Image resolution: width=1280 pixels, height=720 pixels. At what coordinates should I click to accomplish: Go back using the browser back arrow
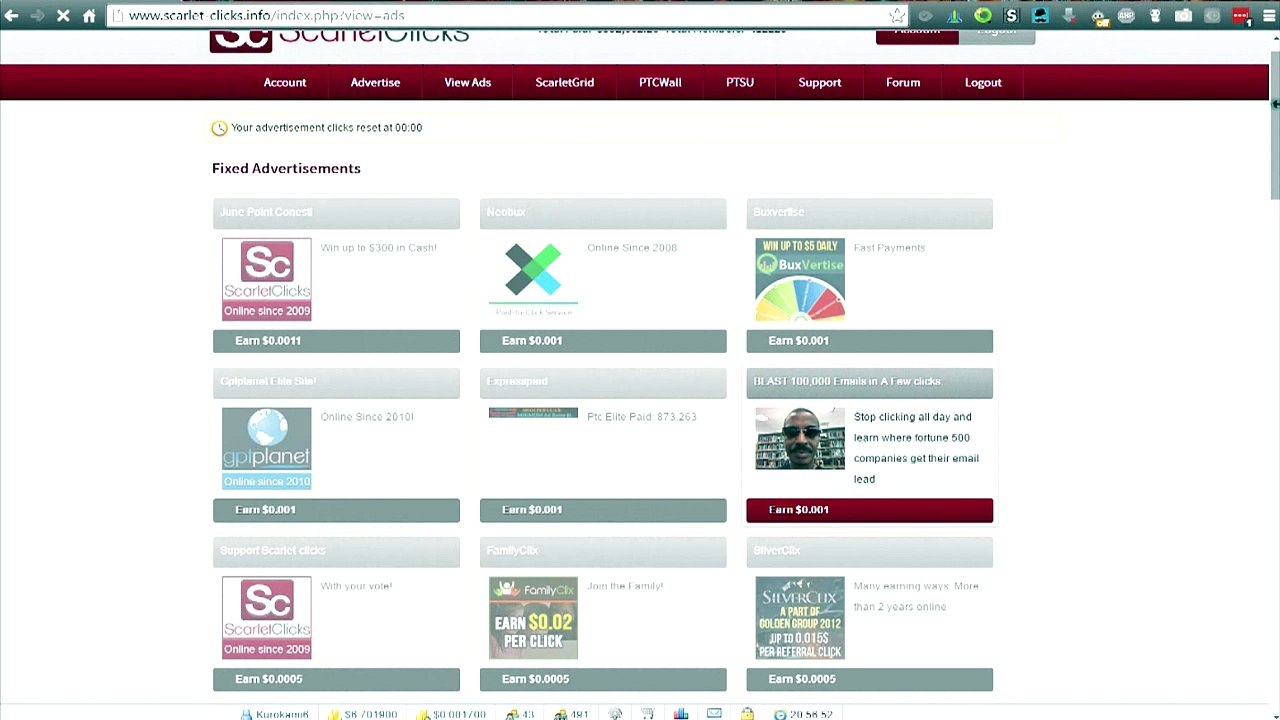coord(11,16)
